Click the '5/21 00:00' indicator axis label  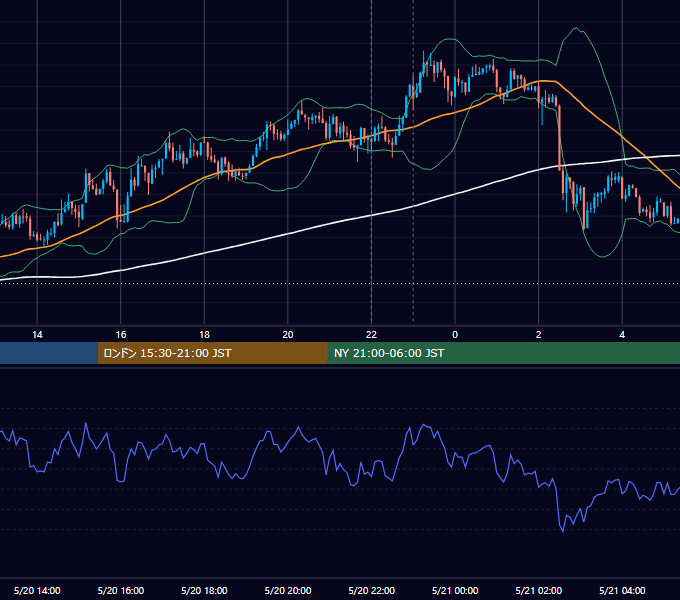455,590
